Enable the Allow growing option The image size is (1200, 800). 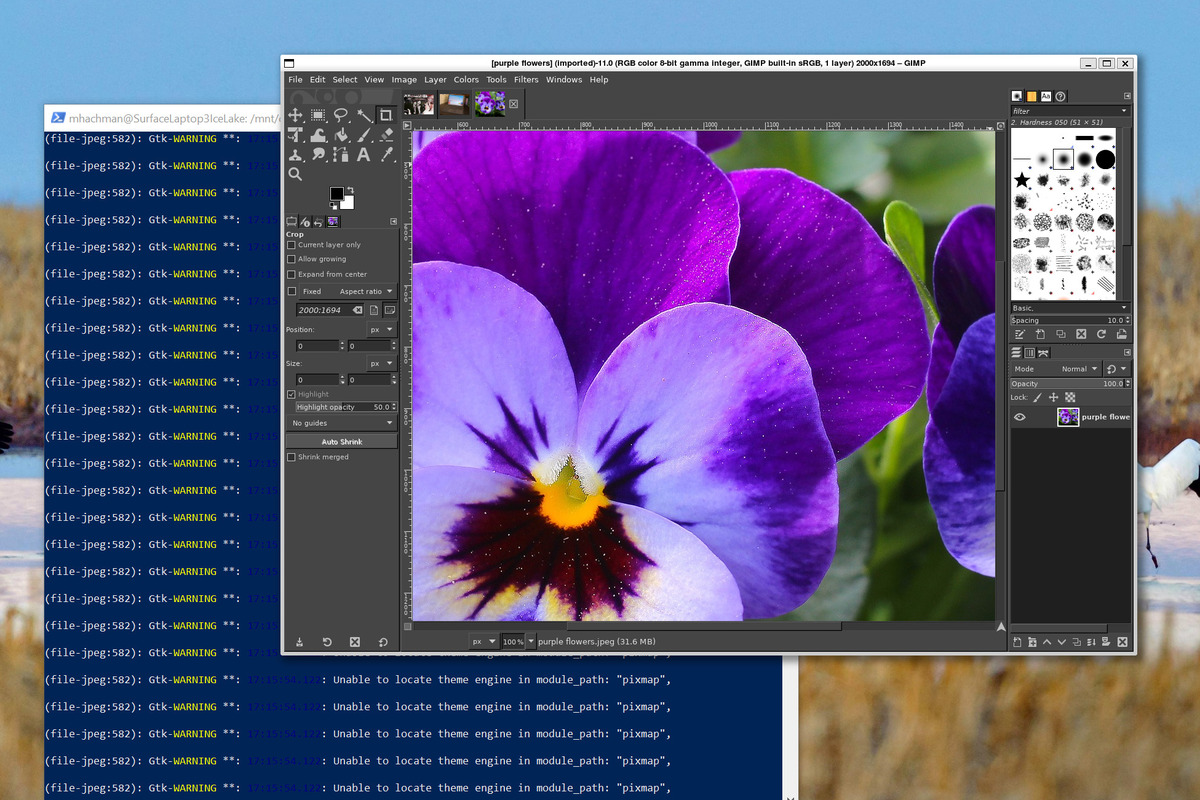pos(291,260)
